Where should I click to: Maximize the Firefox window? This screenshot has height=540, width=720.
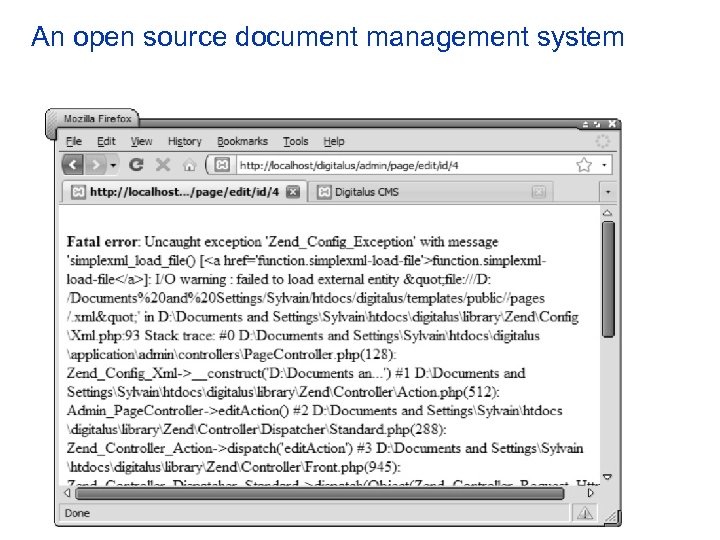597,124
